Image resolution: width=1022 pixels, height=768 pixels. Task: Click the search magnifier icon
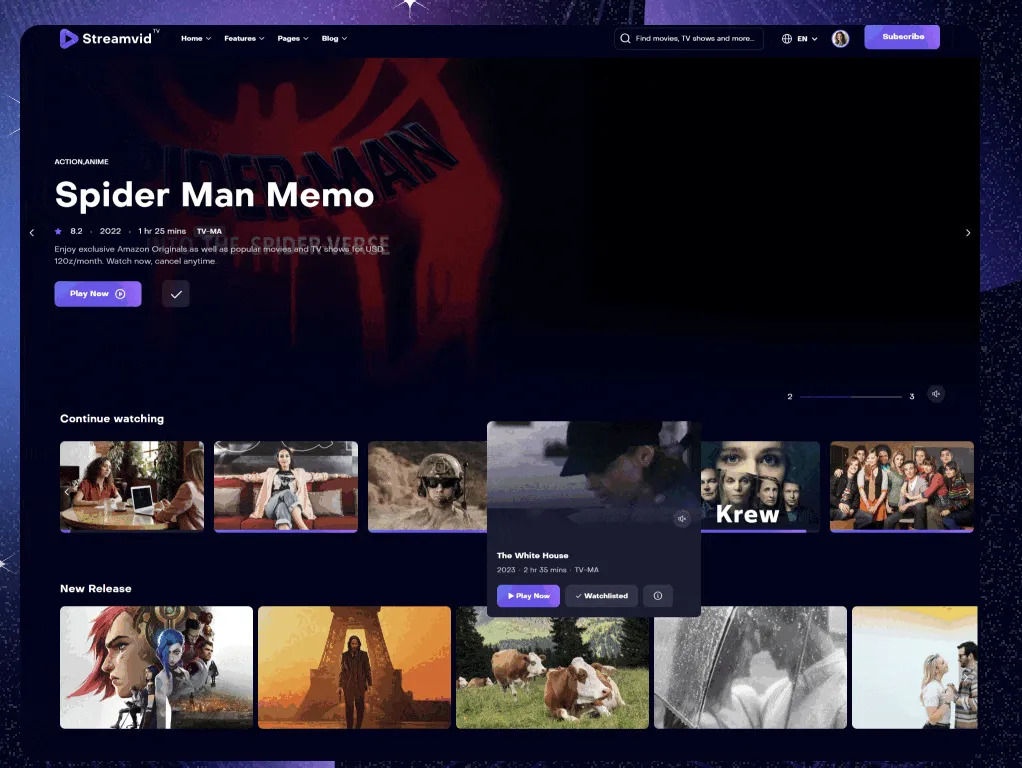625,38
